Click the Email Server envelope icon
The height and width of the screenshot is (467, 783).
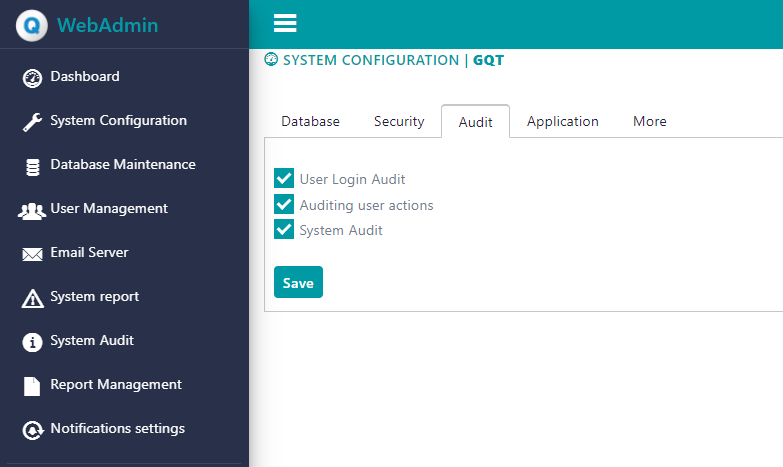click(x=32, y=254)
